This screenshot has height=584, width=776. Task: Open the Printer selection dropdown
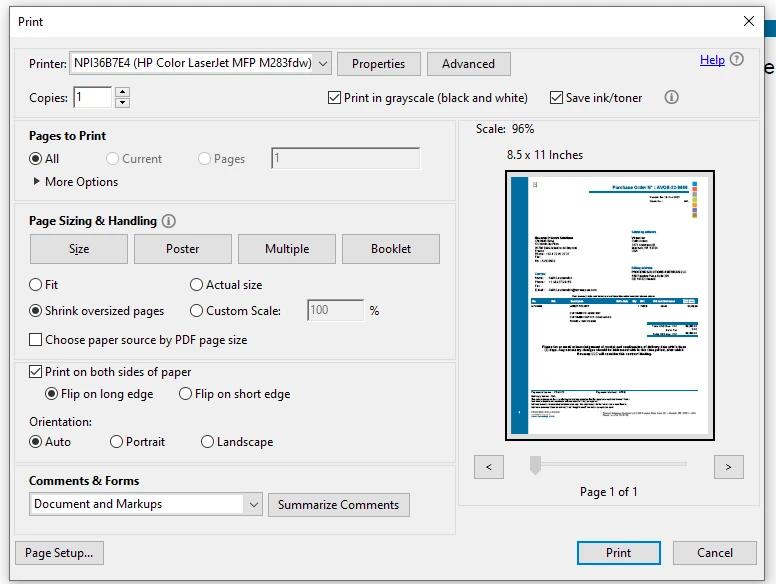(x=200, y=63)
